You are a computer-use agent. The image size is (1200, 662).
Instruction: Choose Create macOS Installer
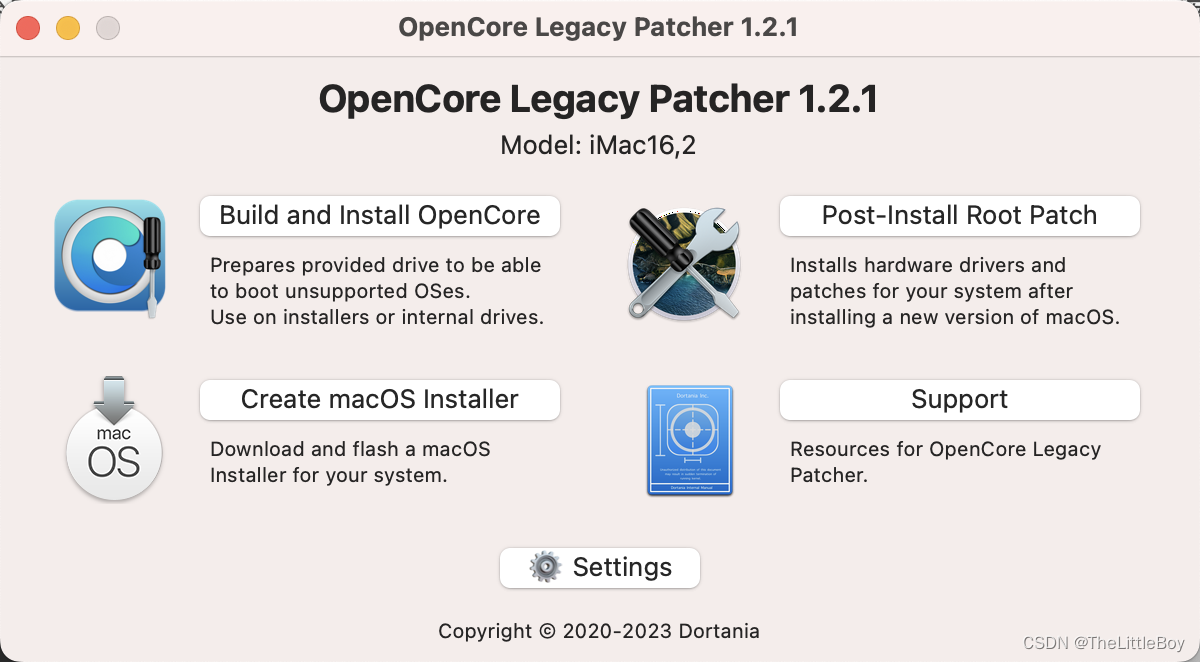380,399
